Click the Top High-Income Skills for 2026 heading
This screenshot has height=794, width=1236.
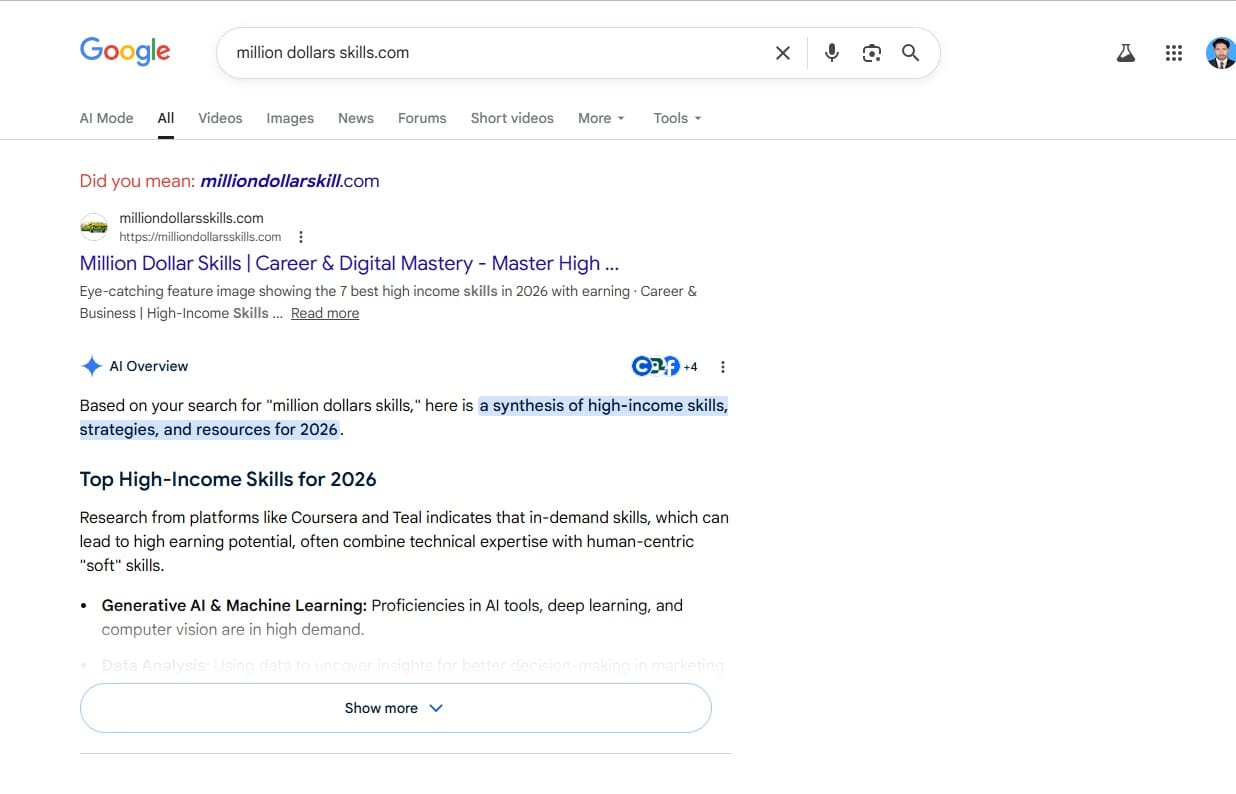(228, 479)
